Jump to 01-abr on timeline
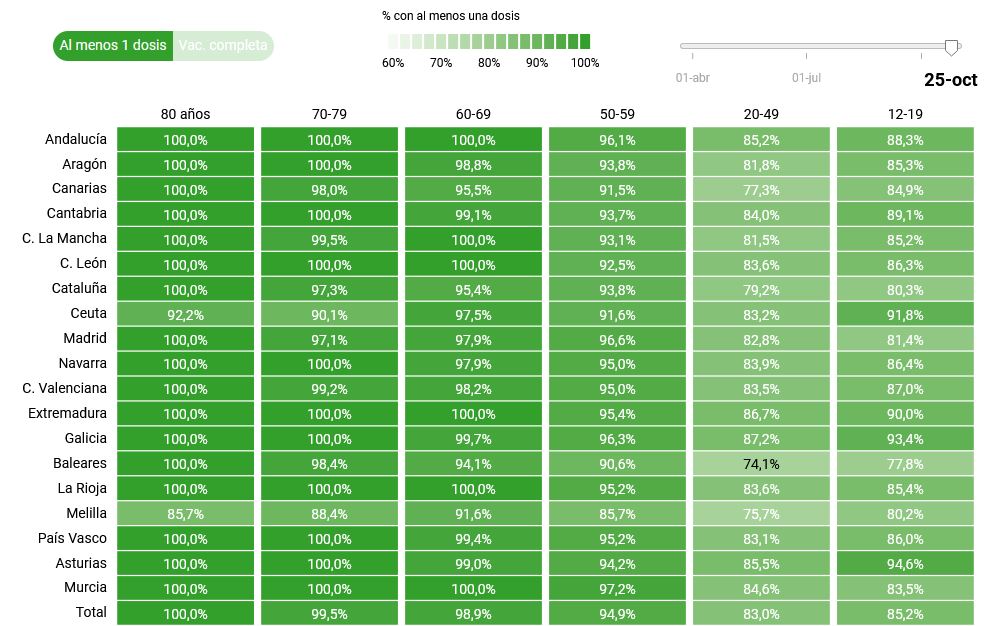This screenshot has height=626, width=989. [693, 77]
